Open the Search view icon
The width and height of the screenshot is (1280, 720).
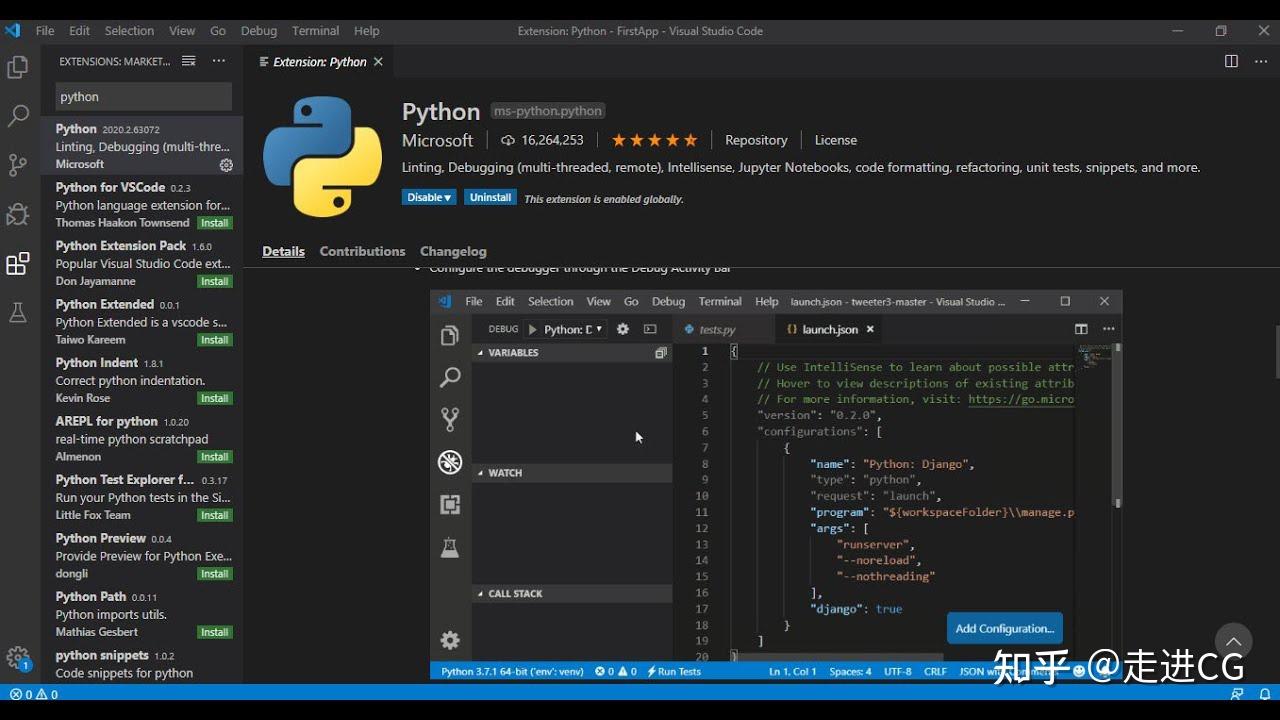(x=18, y=115)
